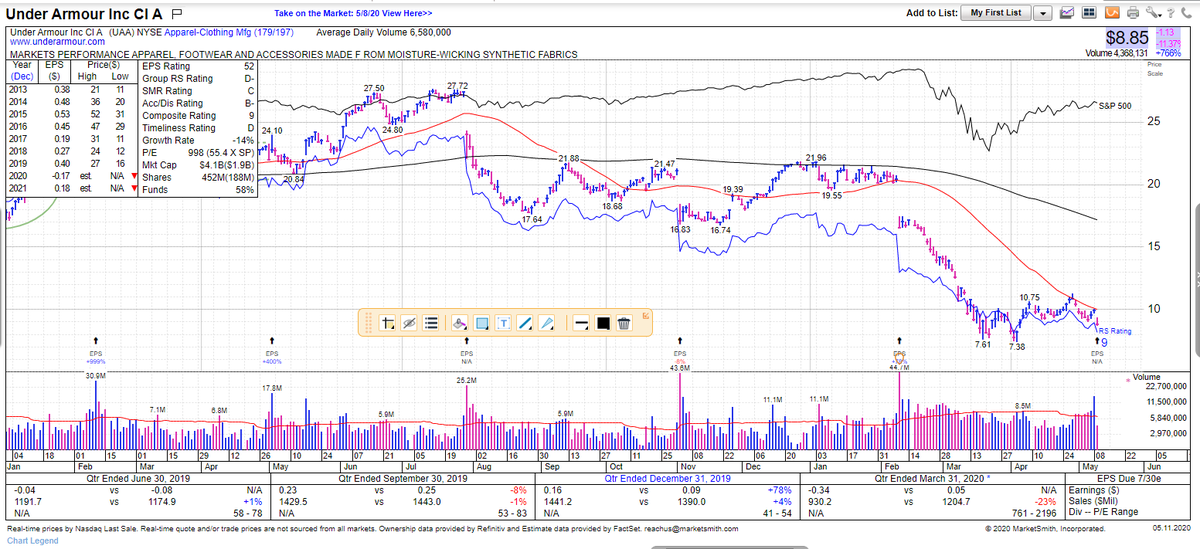Open help with question mark icon
This screenshot has width=1200, height=549.
[x=1170, y=13]
